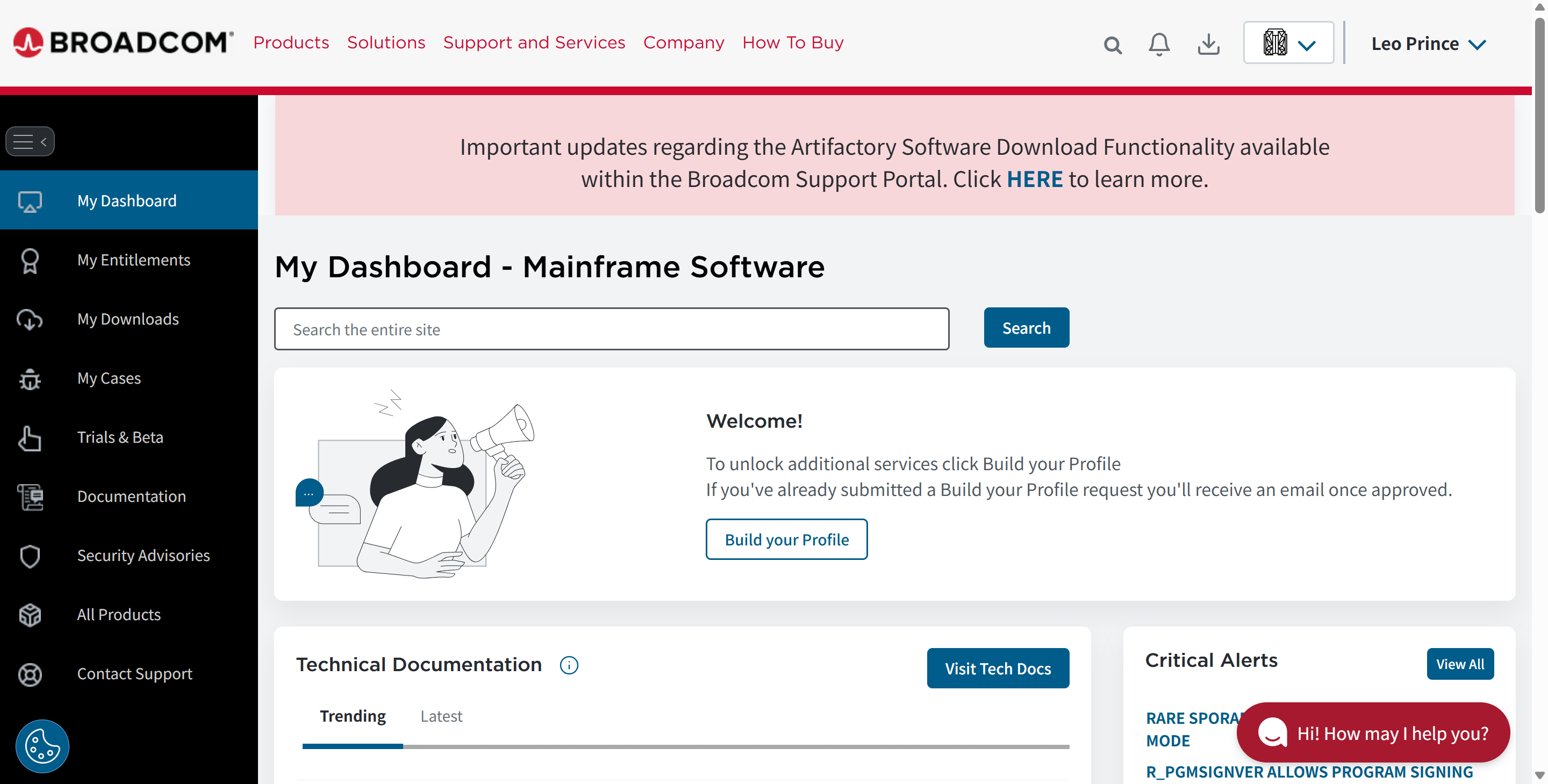Select My Entitlements in the sidebar
This screenshot has height=784, width=1548.
133,260
